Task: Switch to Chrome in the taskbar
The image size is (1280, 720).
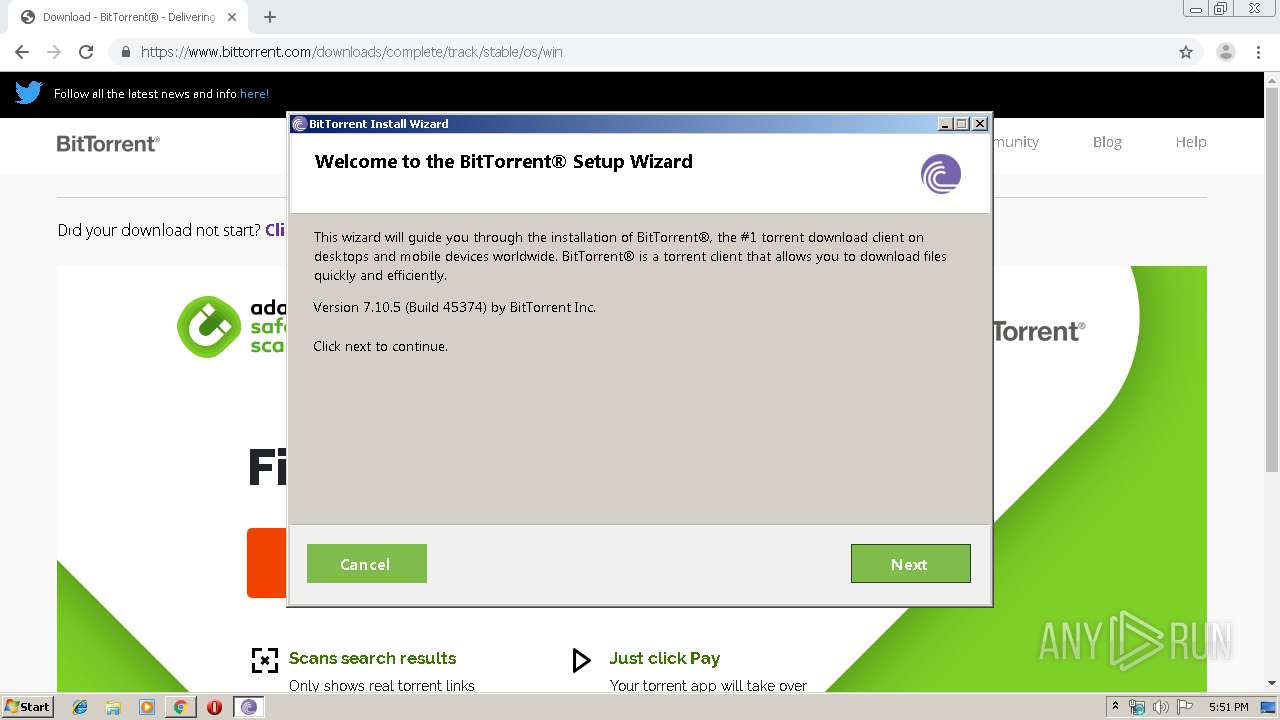Action: (180, 707)
